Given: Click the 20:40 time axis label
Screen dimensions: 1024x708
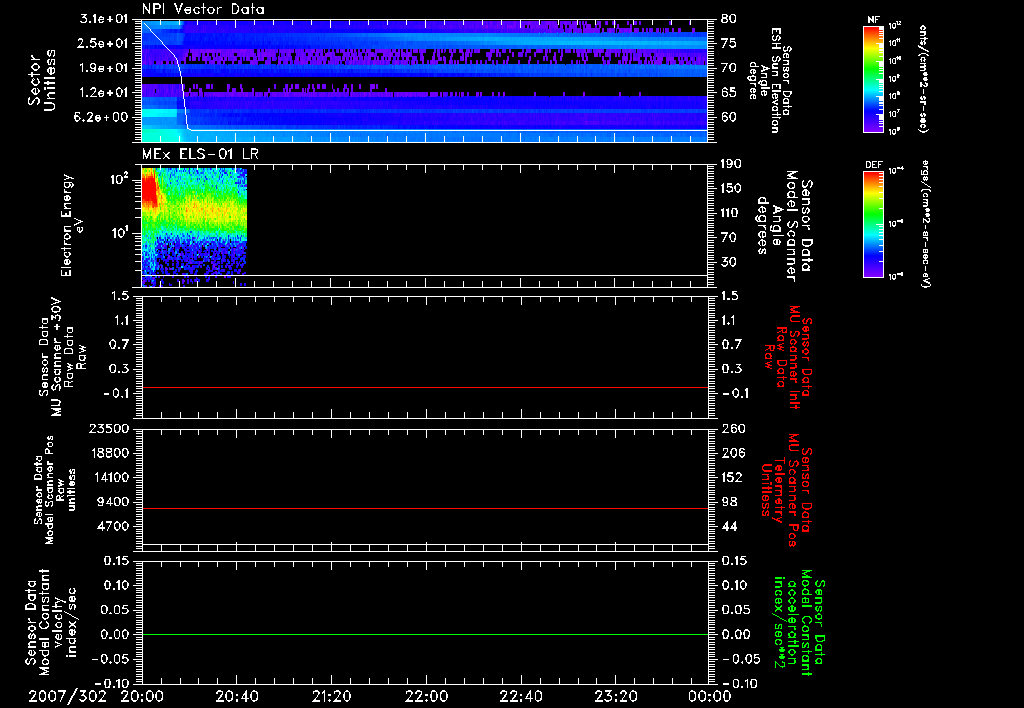Looking at the screenshot, I should [236, 696].
